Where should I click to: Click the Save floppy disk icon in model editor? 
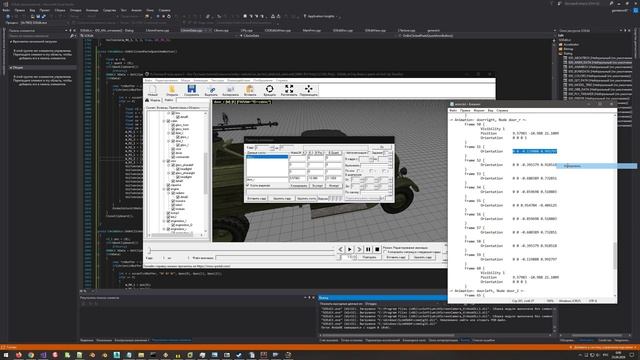click(x=191, y=91)
